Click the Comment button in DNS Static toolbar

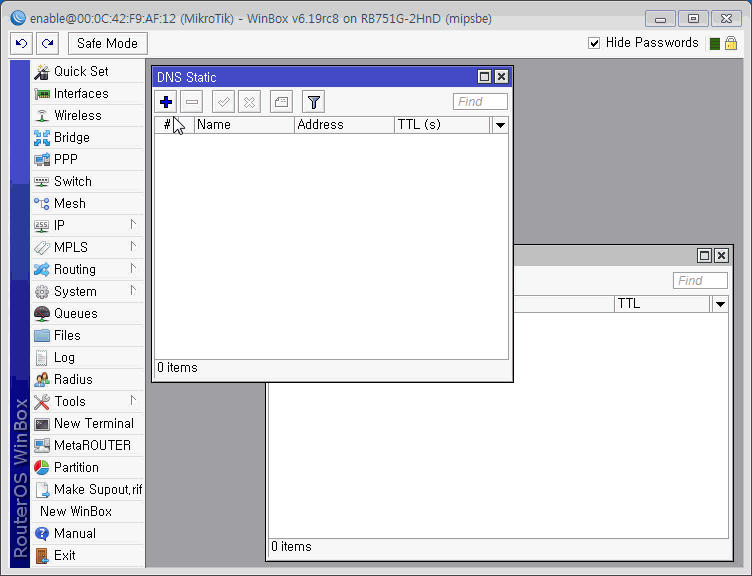(x=282, y=102)
